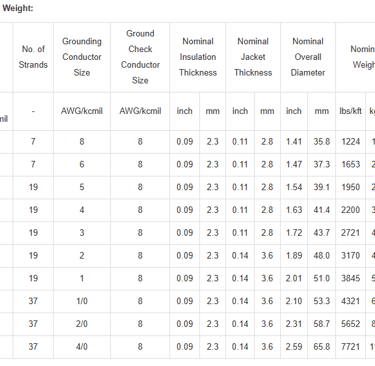375x366 pixels.
Task: Select the Nominal Insulation Thickness header
Action: (x=198, y=57)
